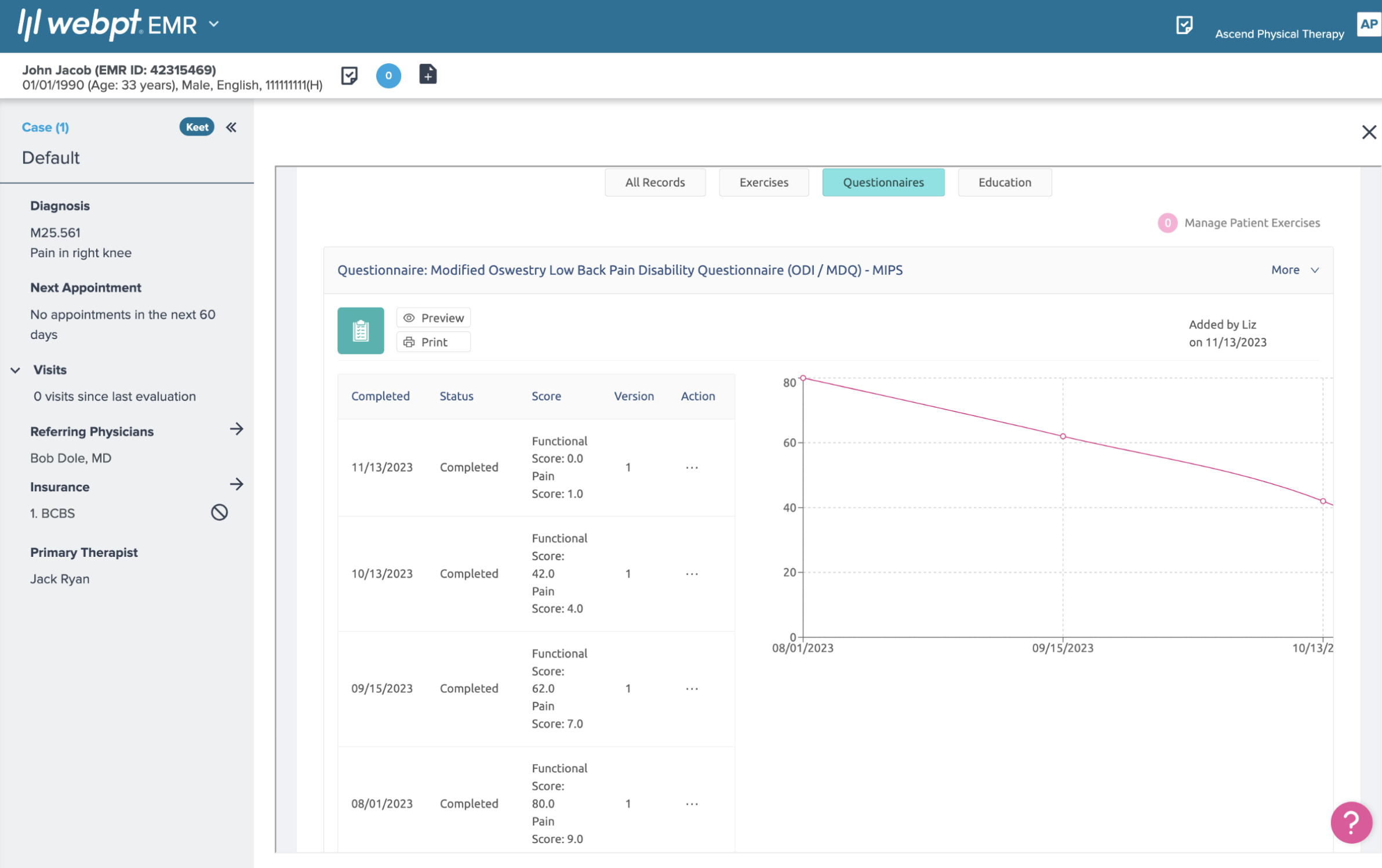
Task: Expand the More dropdown for the questionnaire
Action: [1294, 270]
